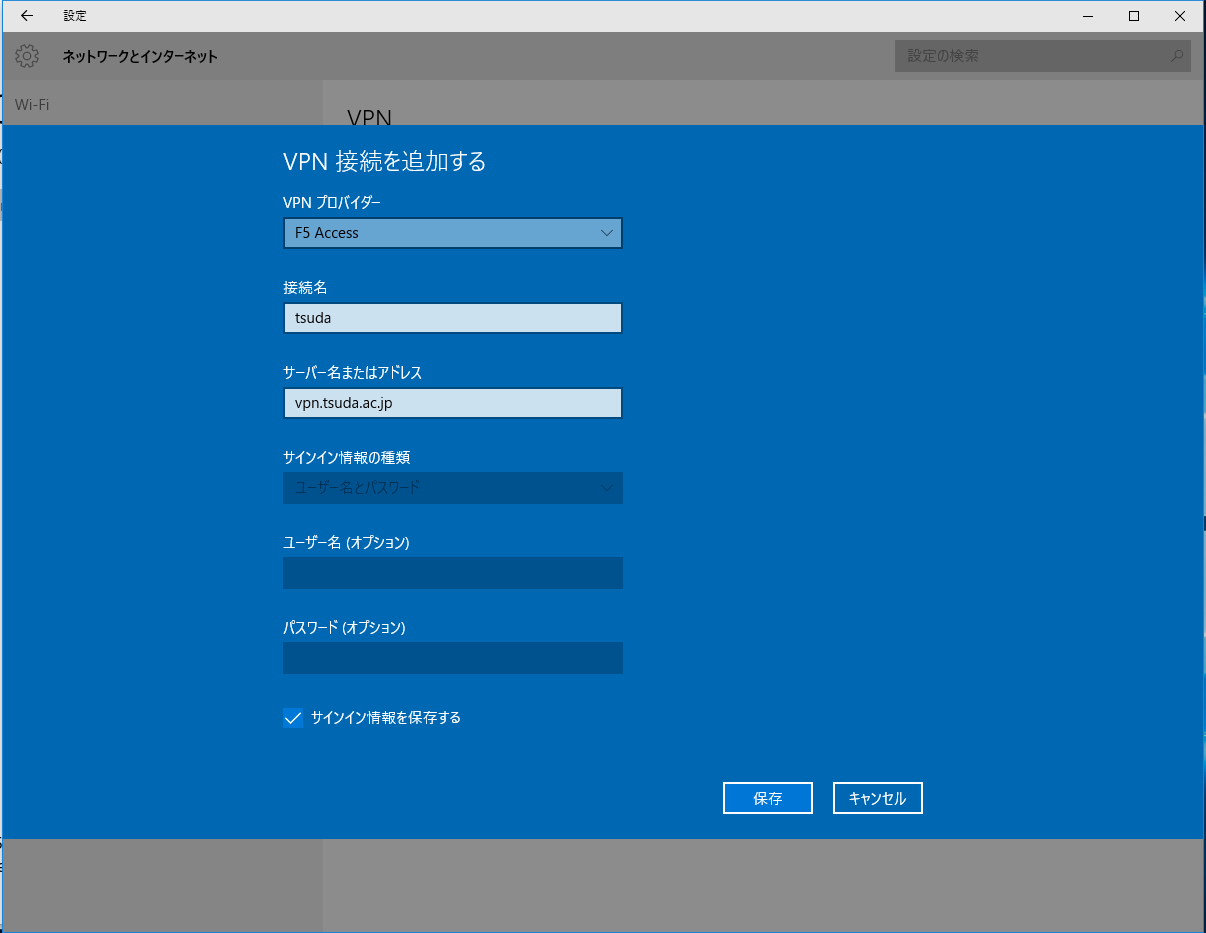The width and height of the screenshot is (1206, 933).
Task: Minimize the Settings window
Action: (x=1088, y=16)
